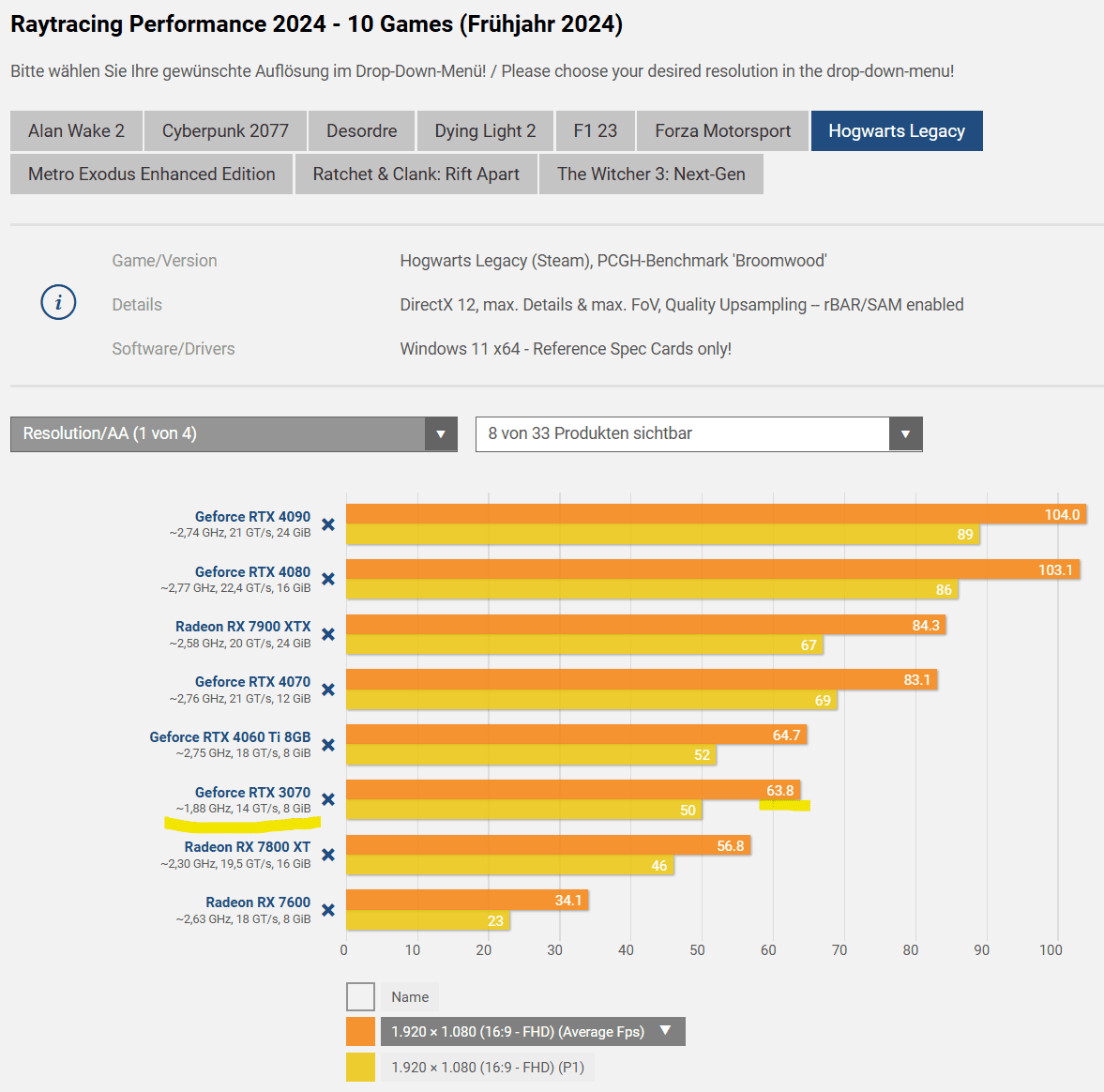
Task: Click the RX 7800 XT yellow 46 bar
Action: (510, 865)
